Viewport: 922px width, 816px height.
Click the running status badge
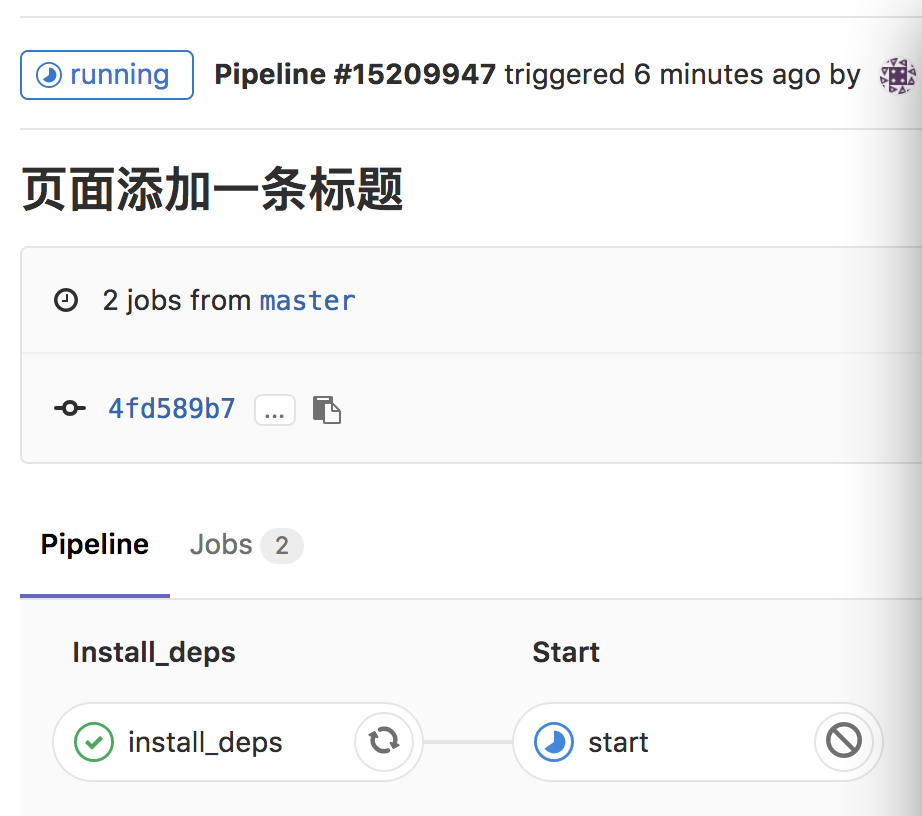coord(107,75)
